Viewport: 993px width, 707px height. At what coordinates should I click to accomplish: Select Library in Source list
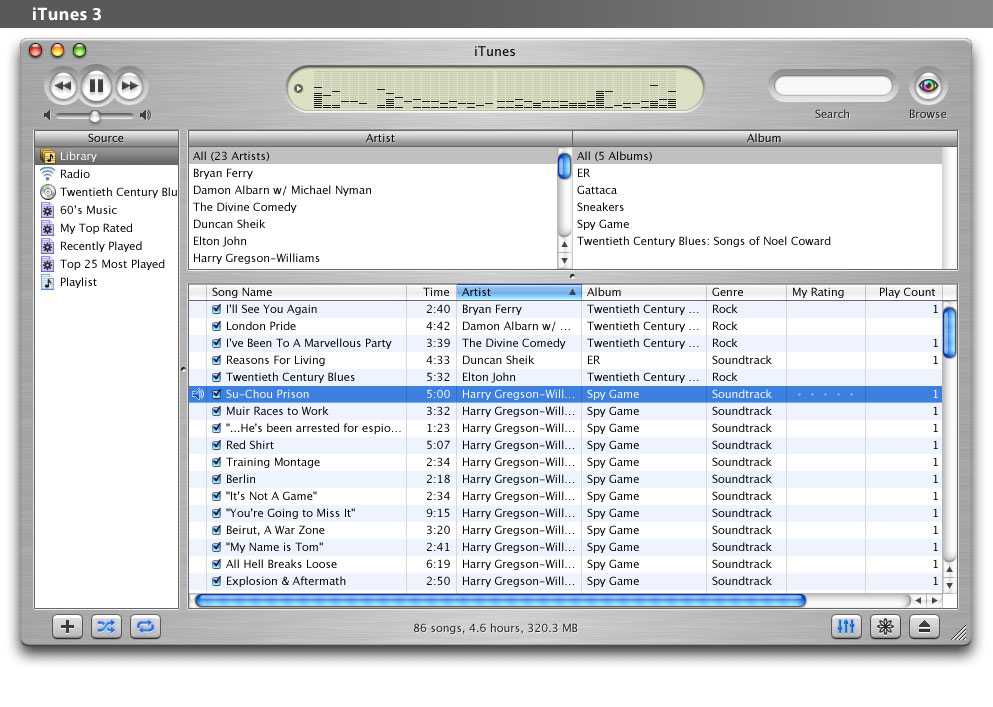(106, 156)
